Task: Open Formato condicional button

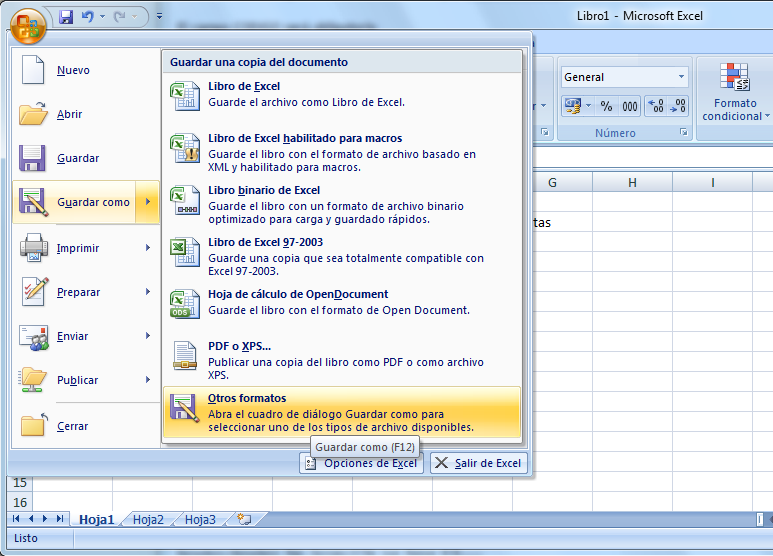Action: [735, 92]
